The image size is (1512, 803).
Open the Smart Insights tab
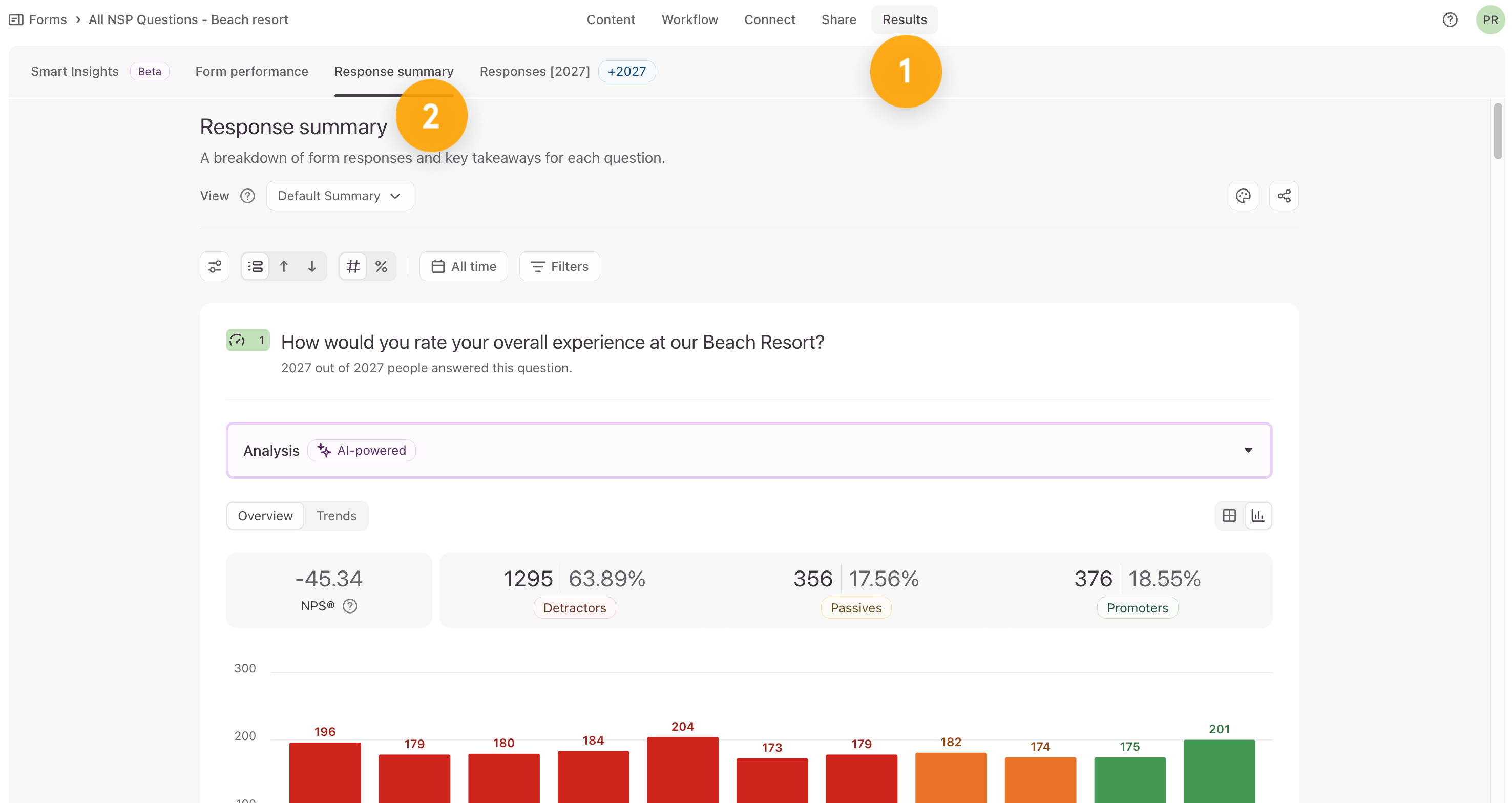(x=75, y=72)
